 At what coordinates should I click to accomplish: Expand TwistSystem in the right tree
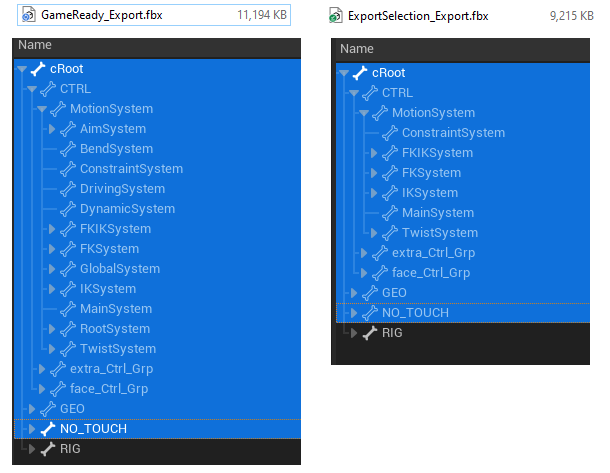point(374,233)
